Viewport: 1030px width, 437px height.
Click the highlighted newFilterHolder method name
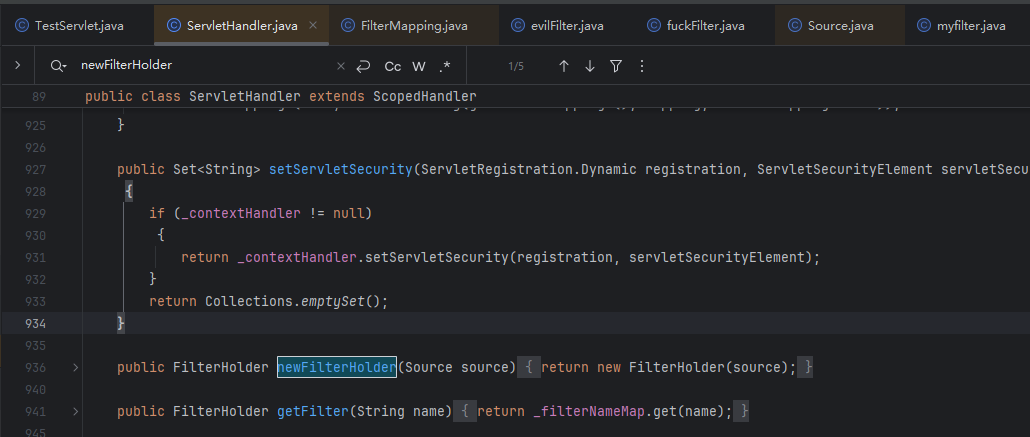(x=336, y=367)
